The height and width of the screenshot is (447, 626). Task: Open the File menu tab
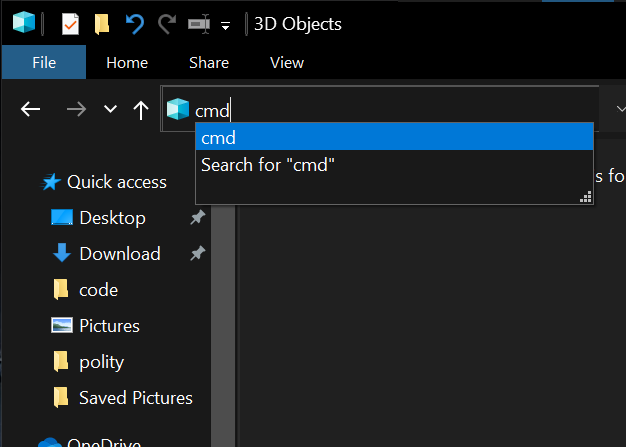pyautogui.click(x=44, y=62)
